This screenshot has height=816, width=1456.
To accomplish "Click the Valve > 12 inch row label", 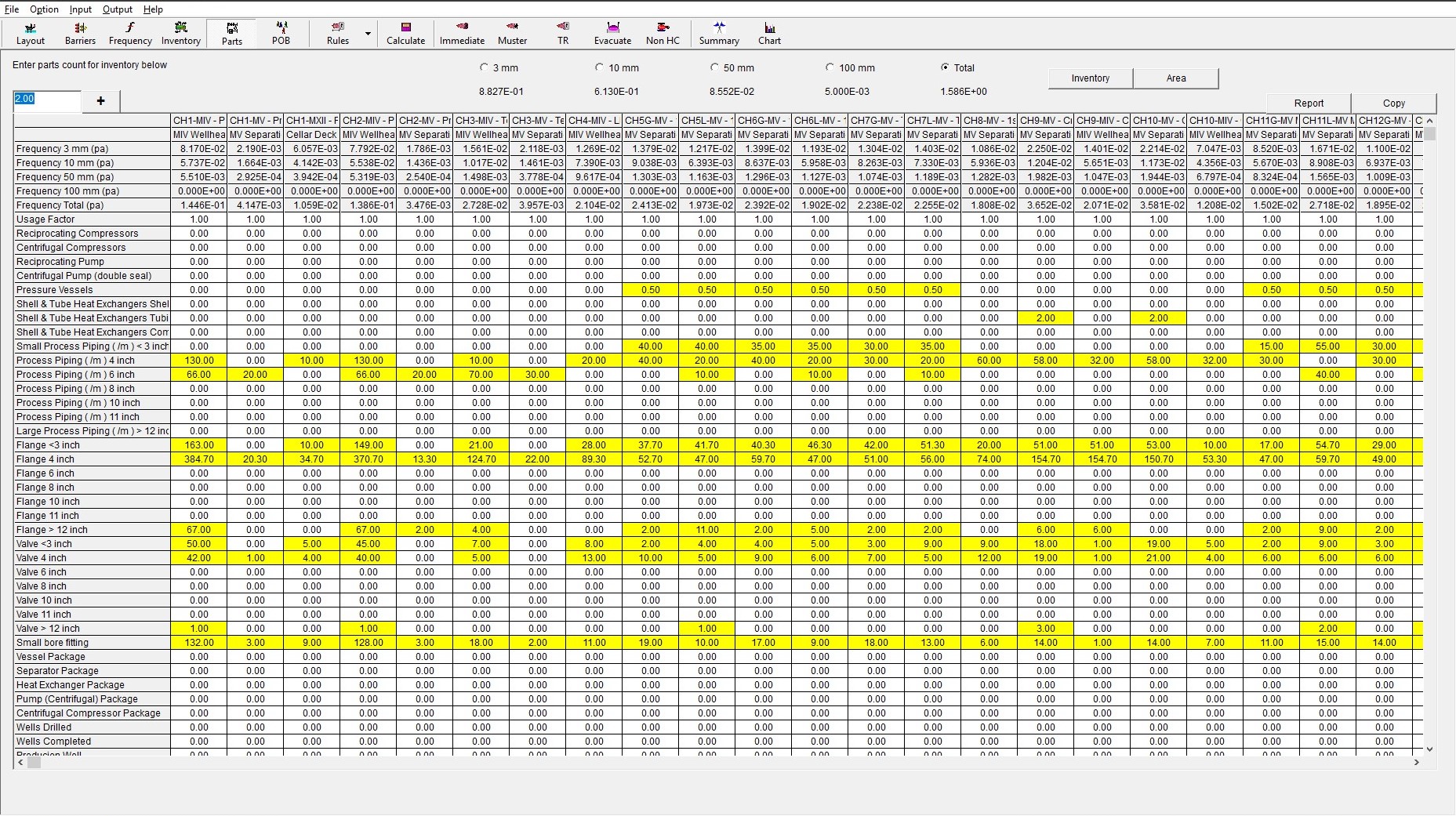I will click(x=93, y=629).
